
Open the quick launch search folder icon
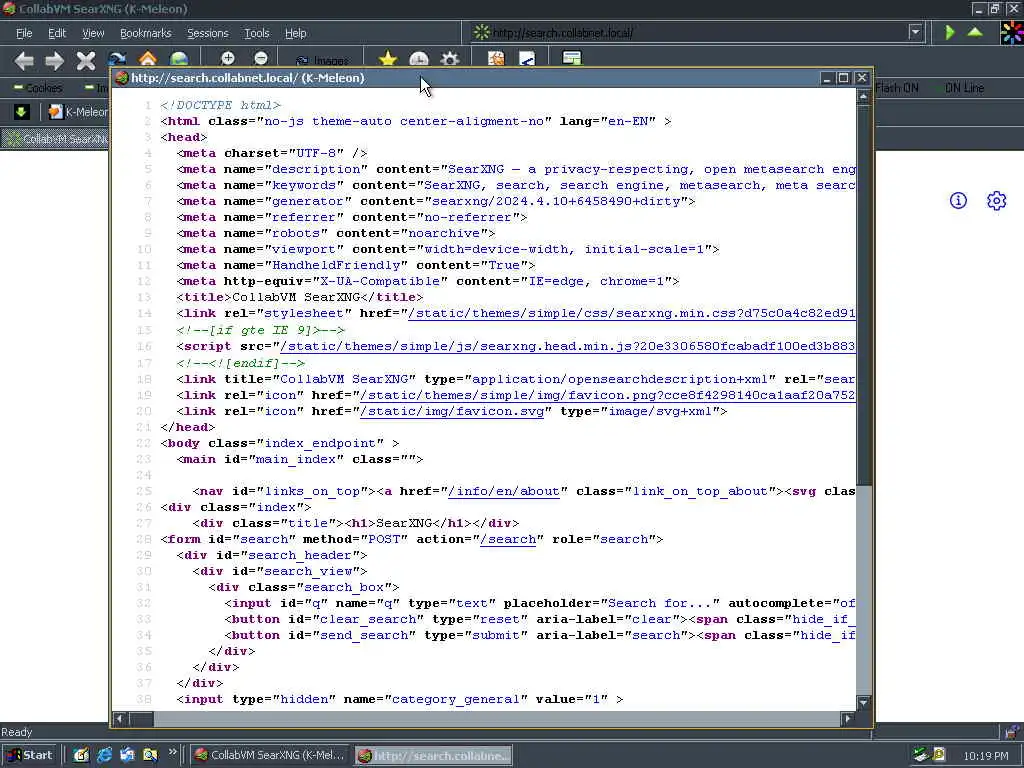(150, 755)
